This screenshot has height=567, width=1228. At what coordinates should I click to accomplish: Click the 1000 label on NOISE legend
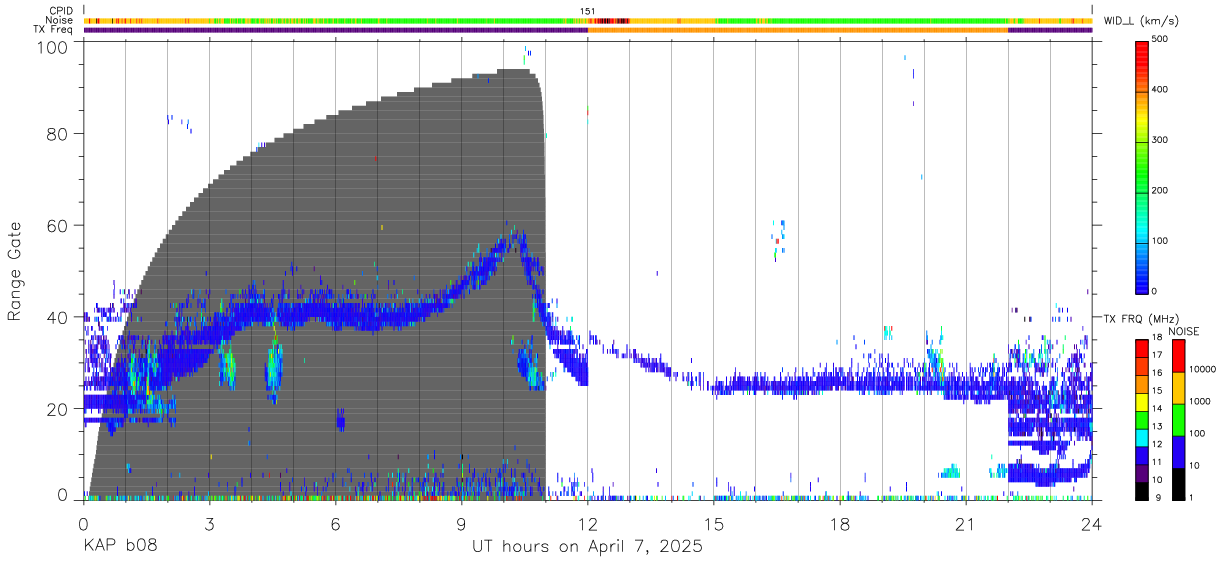(1200, 401)
